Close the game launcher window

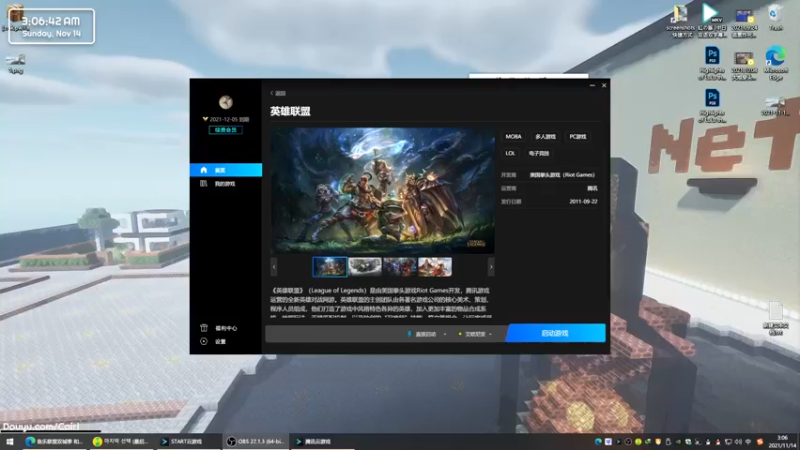click(604, 86)
